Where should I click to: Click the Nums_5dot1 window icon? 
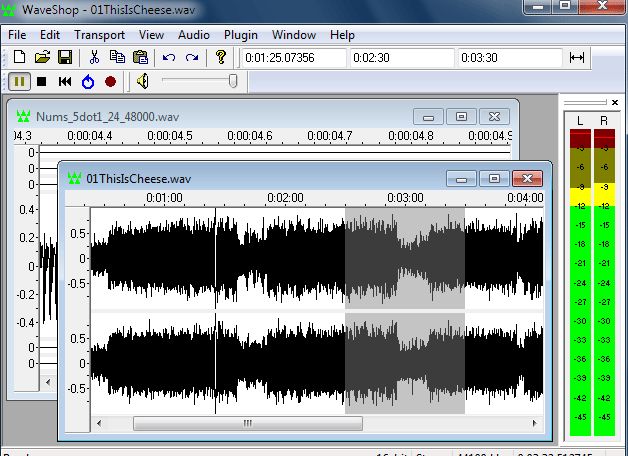pos(23,117)
